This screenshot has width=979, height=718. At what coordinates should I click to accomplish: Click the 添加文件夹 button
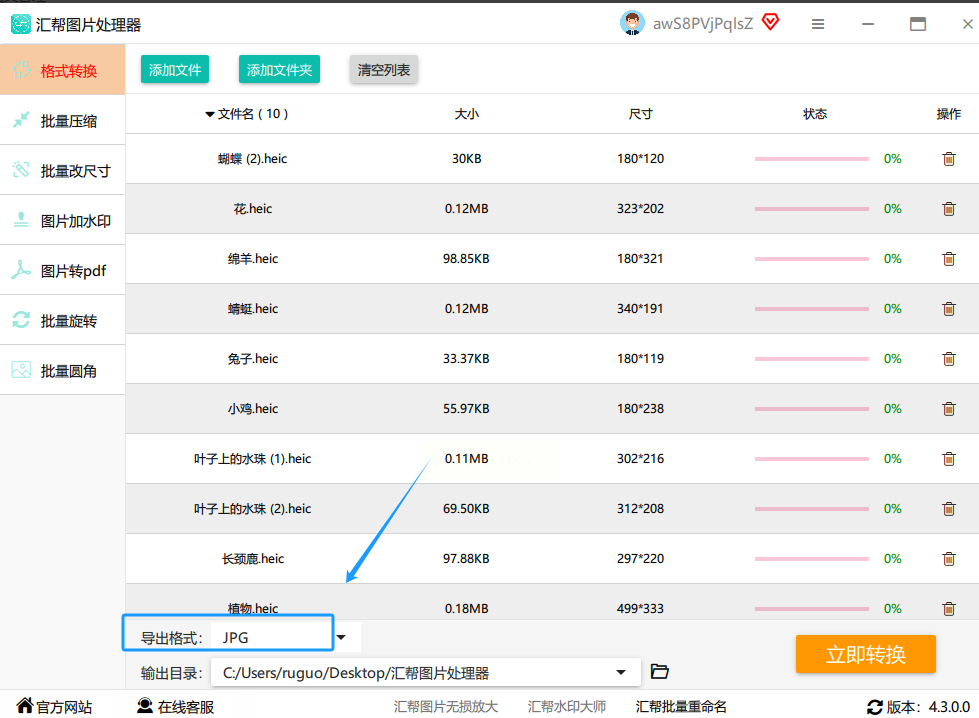click(x=279, y=69)
